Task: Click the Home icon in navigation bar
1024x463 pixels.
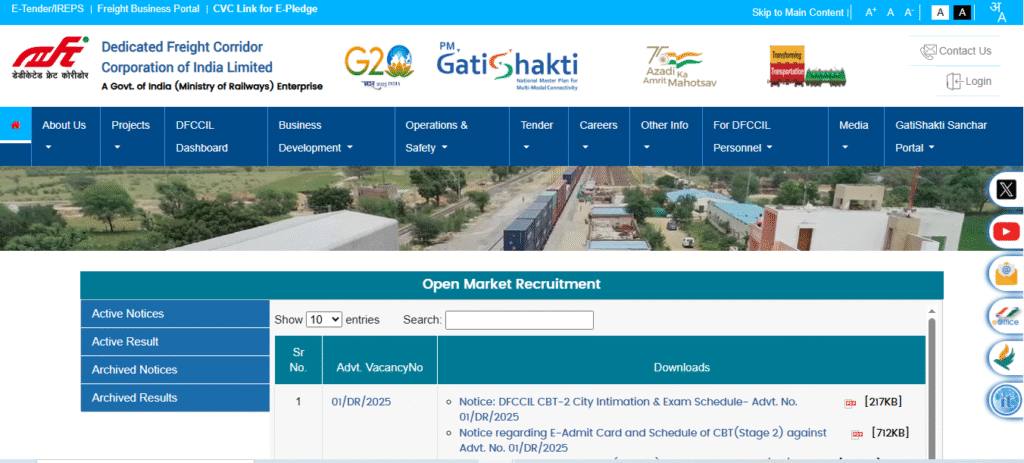Action: pyautogui.click(x=15, y=126)
